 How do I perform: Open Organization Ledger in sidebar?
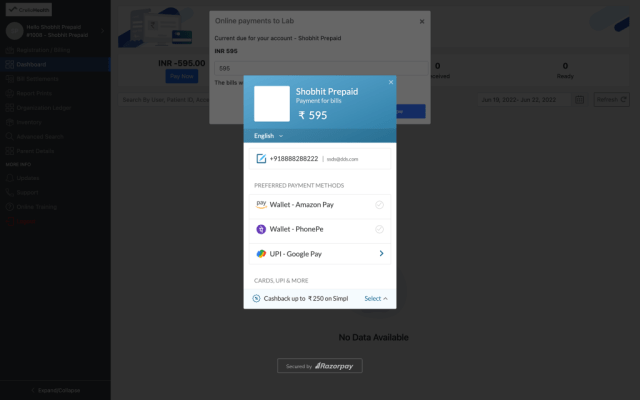[44, 108]
